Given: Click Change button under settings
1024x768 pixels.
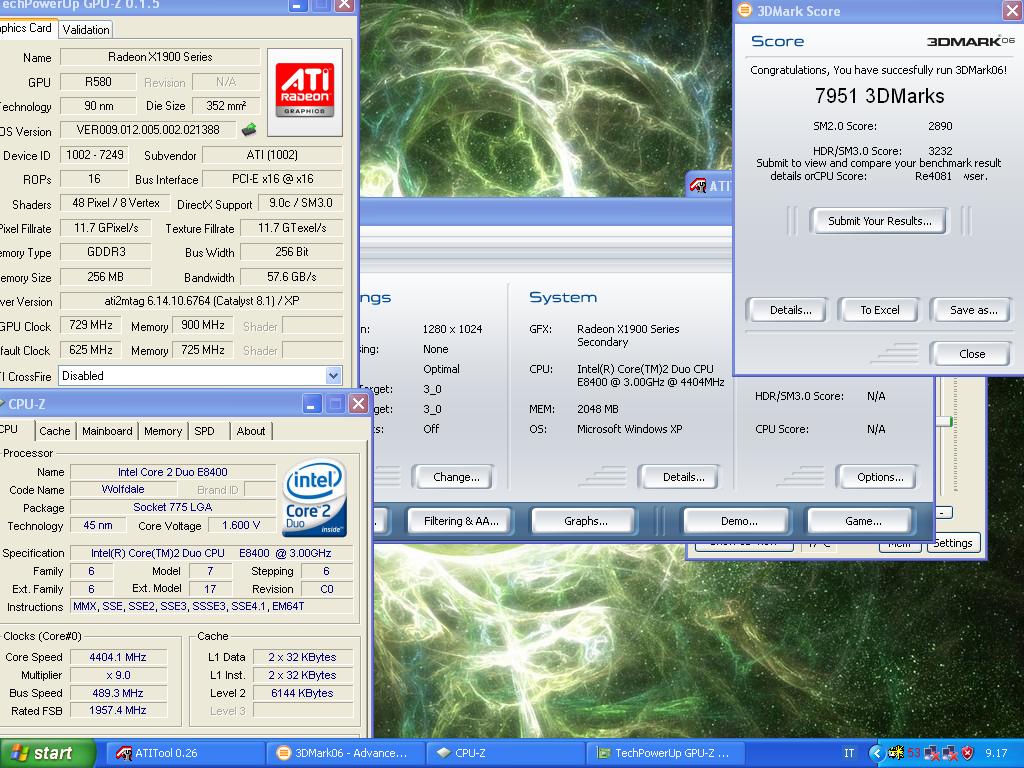Looking at the screenshot, I should point(456,477).
